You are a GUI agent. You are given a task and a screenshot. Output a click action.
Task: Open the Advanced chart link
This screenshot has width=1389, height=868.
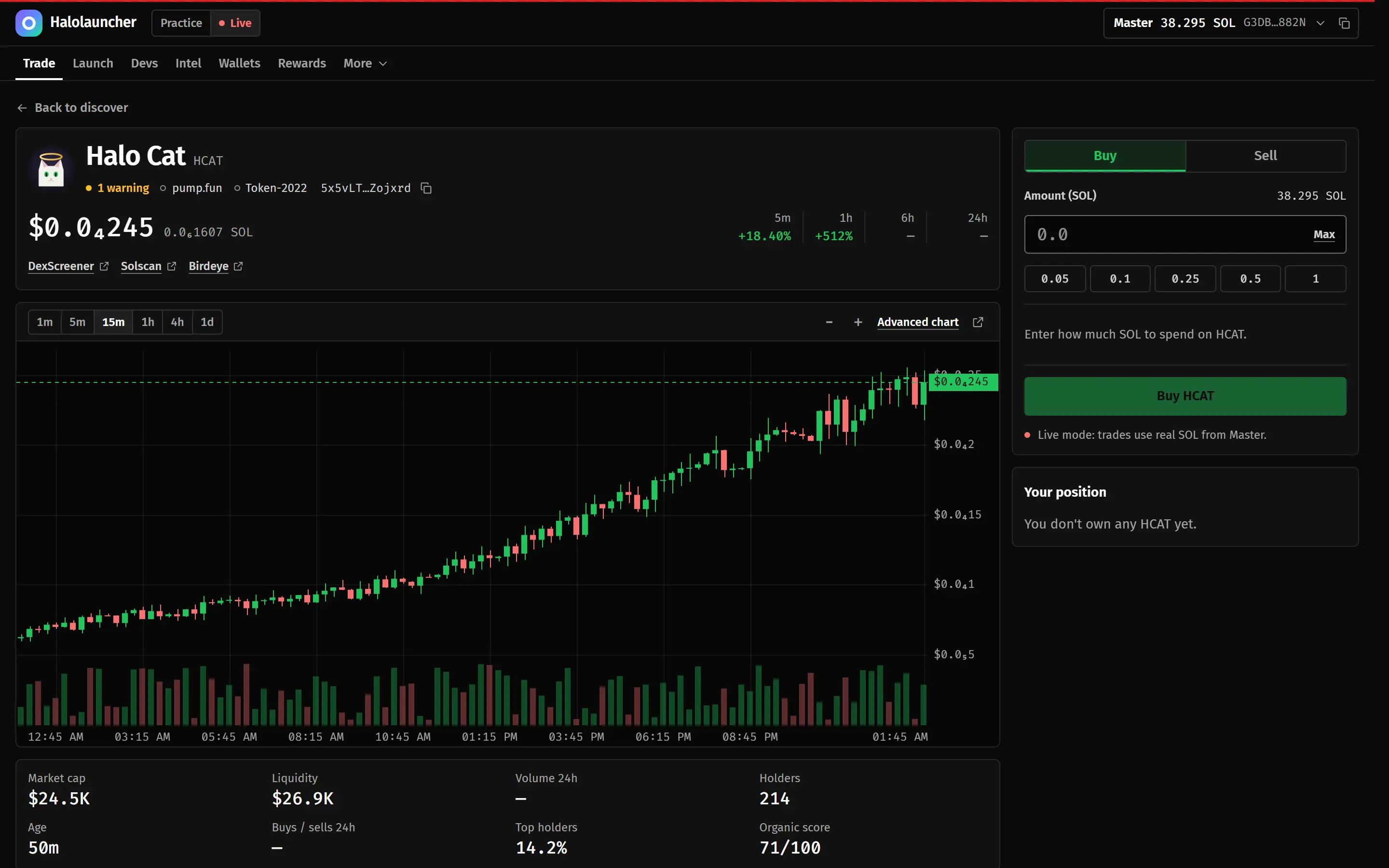(x=918, y=322)
